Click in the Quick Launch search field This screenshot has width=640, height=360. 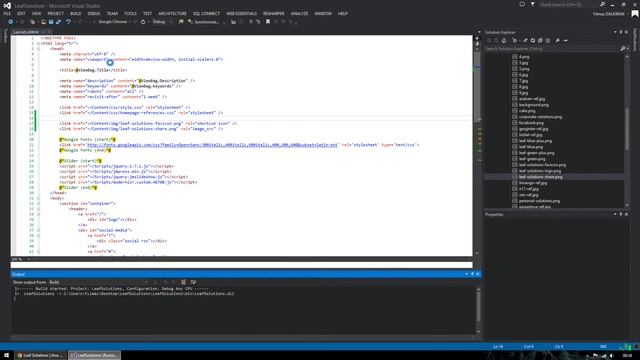pyautogui.click(x=568, y=4)
